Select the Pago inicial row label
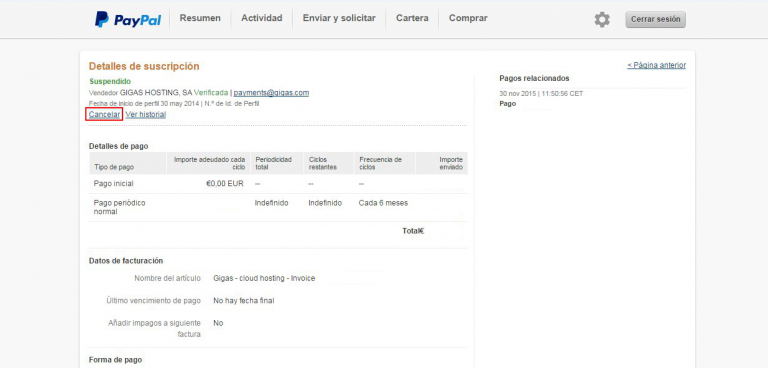Screen dimensions: 768x368 click(114, 184)
